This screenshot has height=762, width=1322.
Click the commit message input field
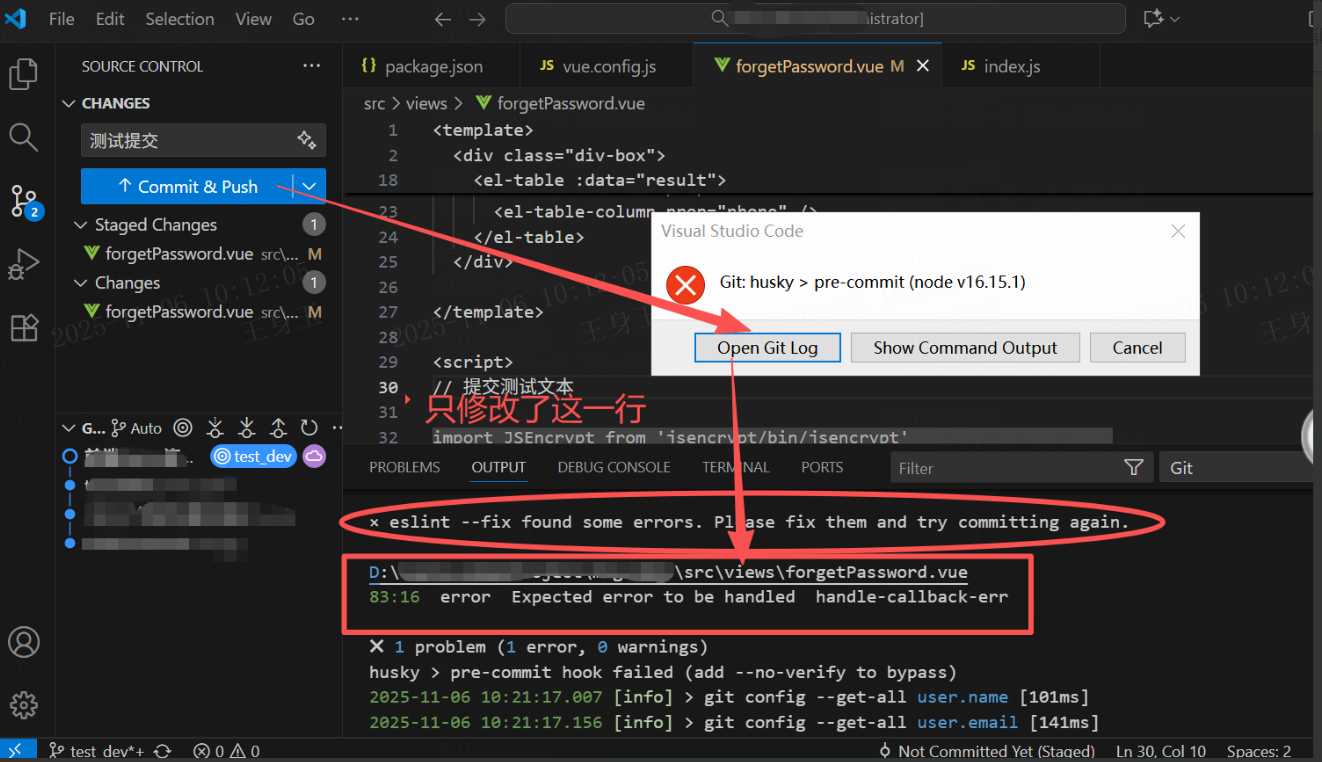click(x=190, y=140)
